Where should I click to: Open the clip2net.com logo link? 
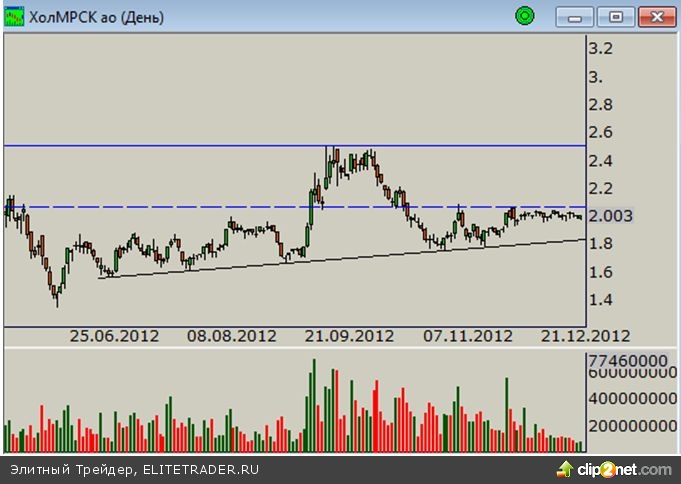[615, 469]
